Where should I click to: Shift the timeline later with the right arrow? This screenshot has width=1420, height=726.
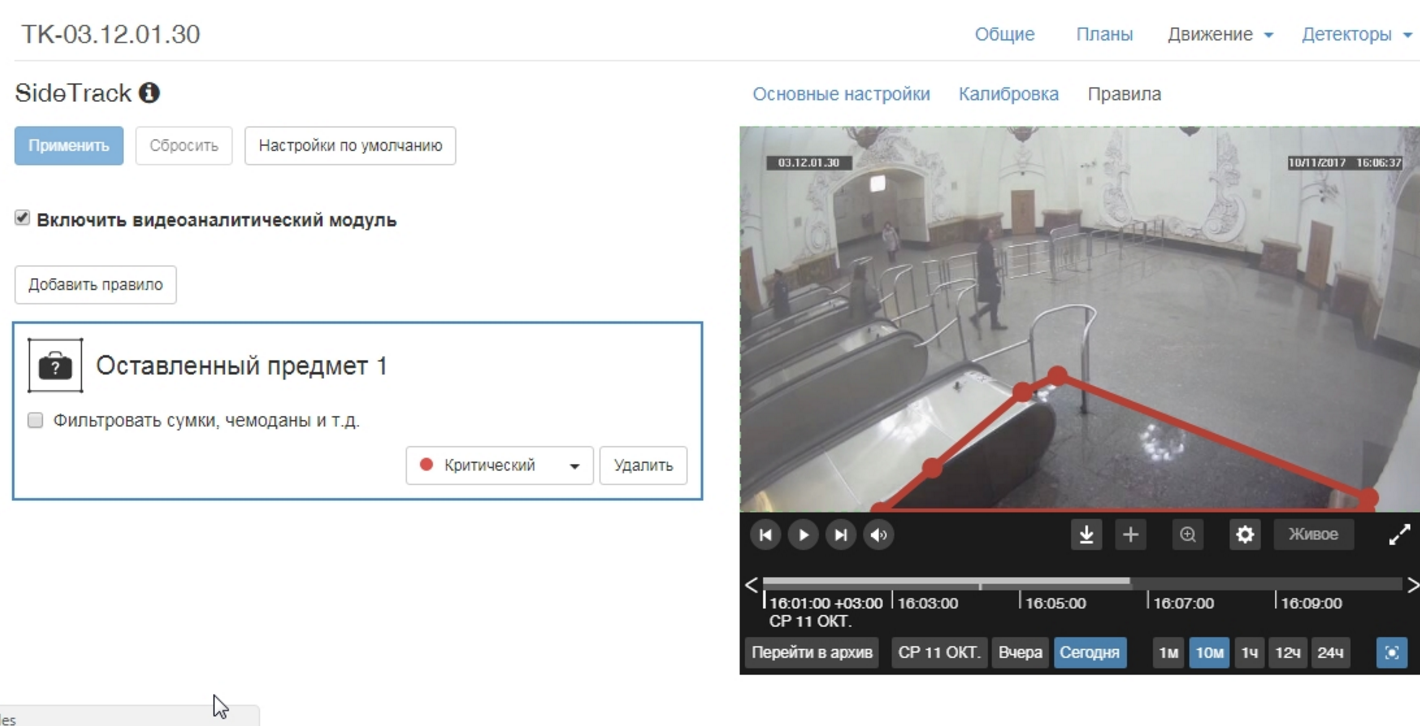[x=1412, y=585]
